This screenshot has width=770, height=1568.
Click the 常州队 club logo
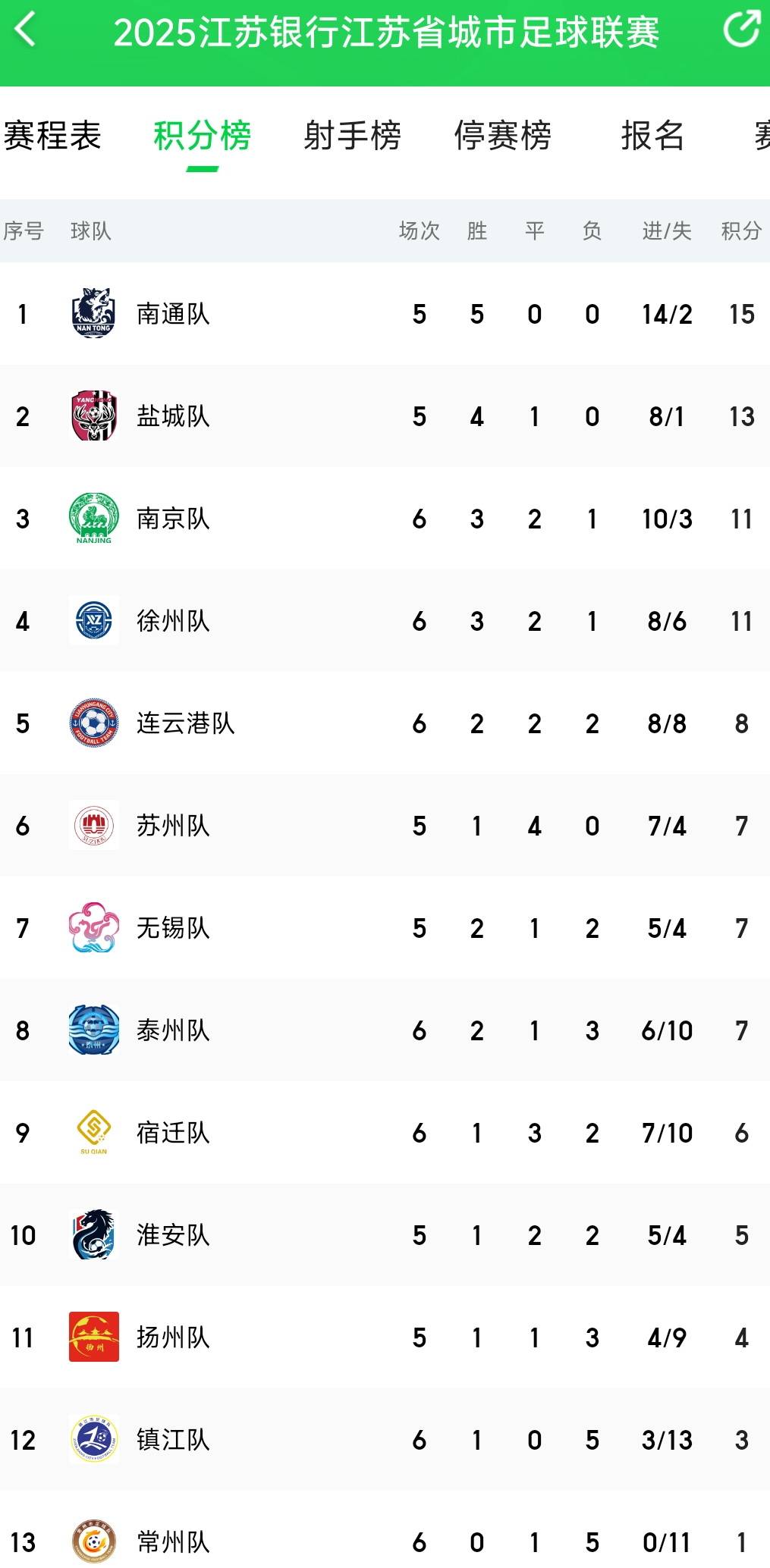pos(93,1542)
